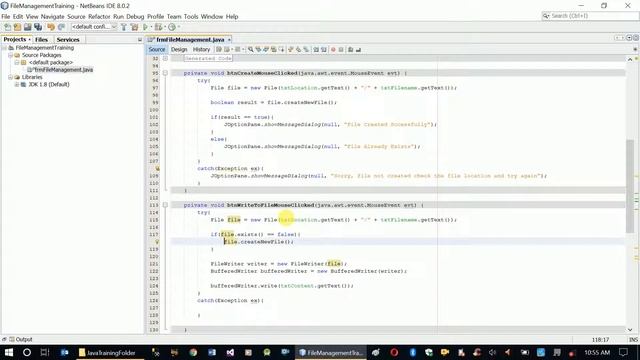Click the New Project toolbar icon
The image size is (640, 360).
(18, 27)
